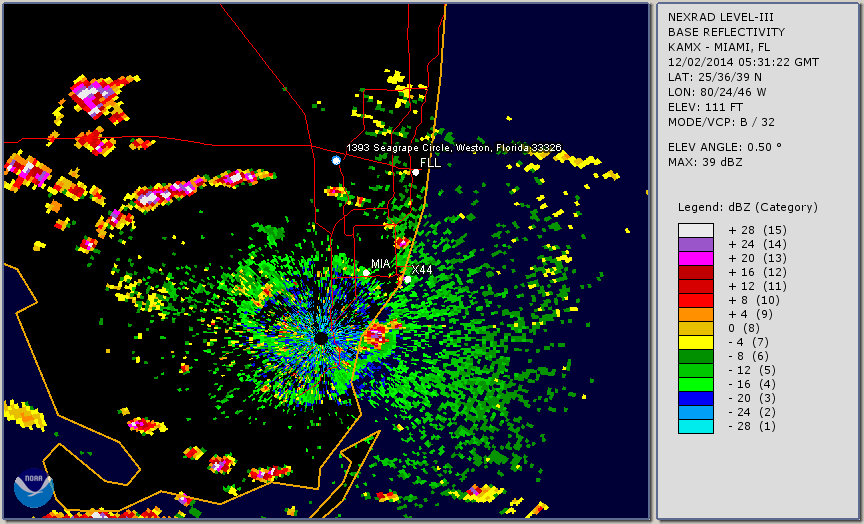Click the MODE/VCP: B / 32 line

tap(721, 122)
